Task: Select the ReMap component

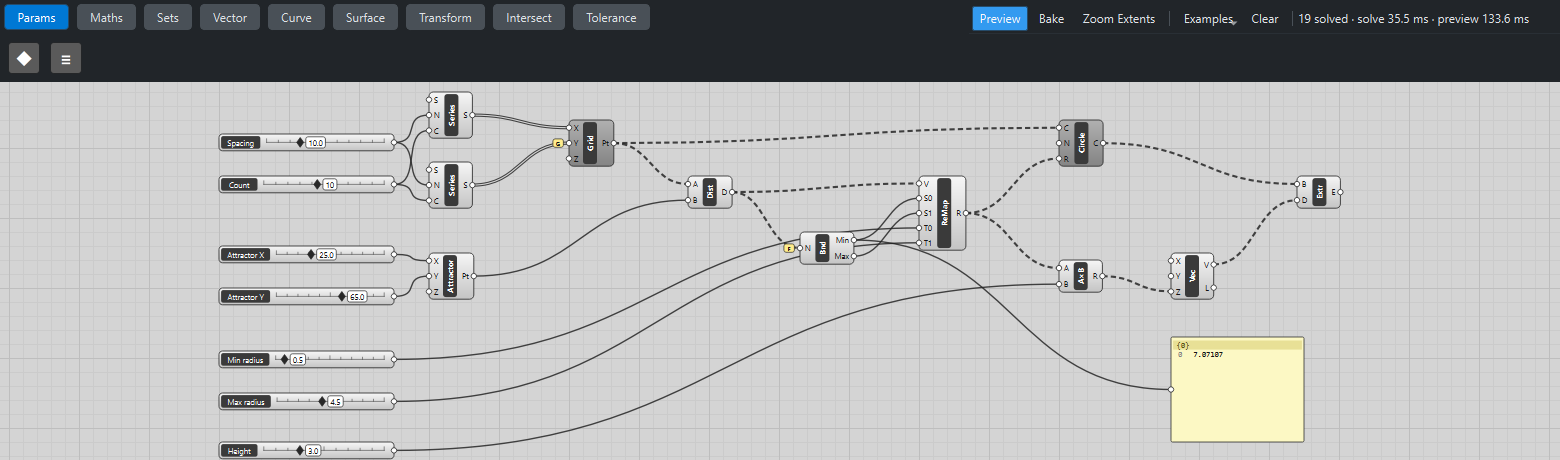Action: tap(942, 213)
